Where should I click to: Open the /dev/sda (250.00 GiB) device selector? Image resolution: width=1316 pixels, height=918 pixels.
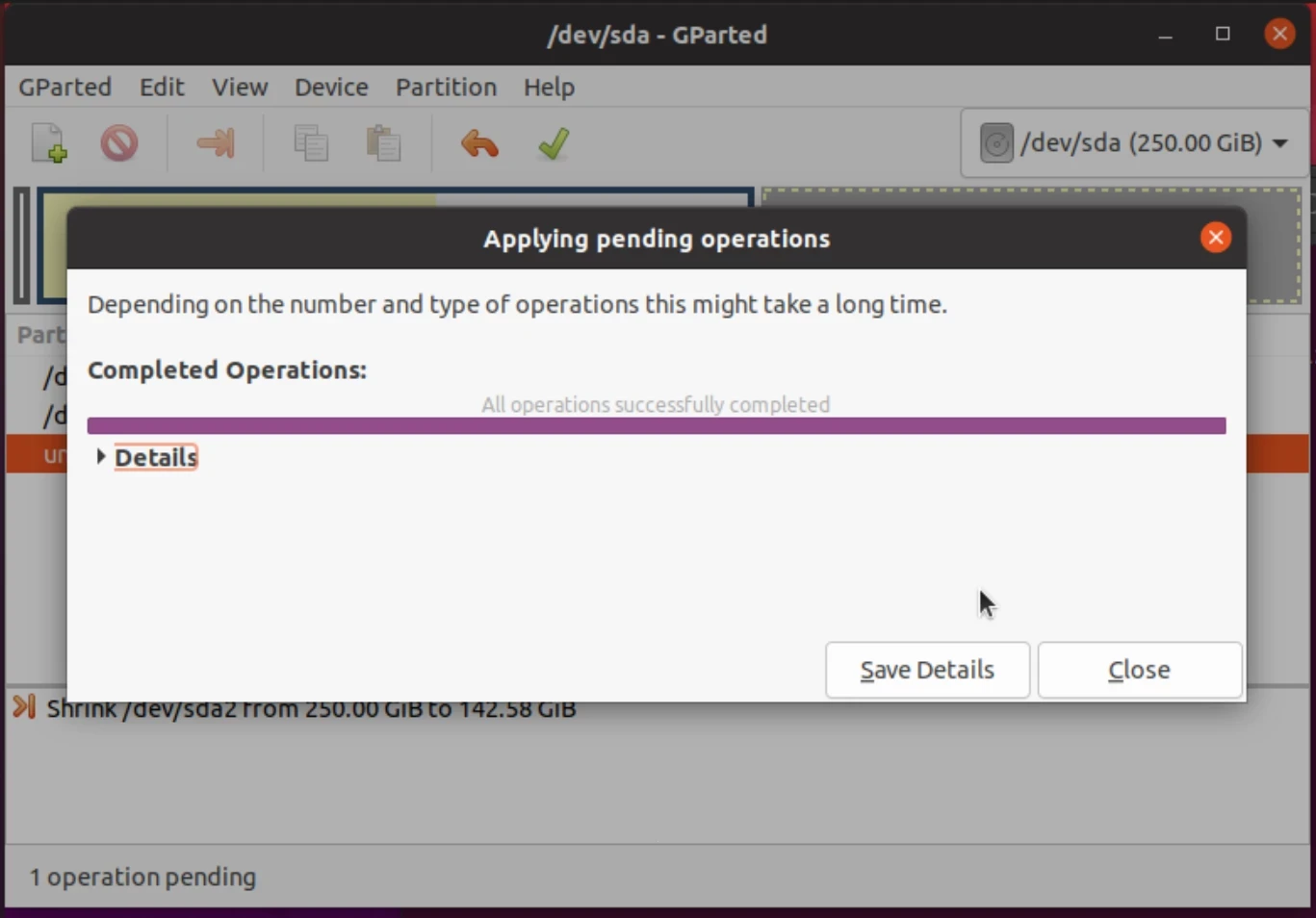pos(1134,143)
